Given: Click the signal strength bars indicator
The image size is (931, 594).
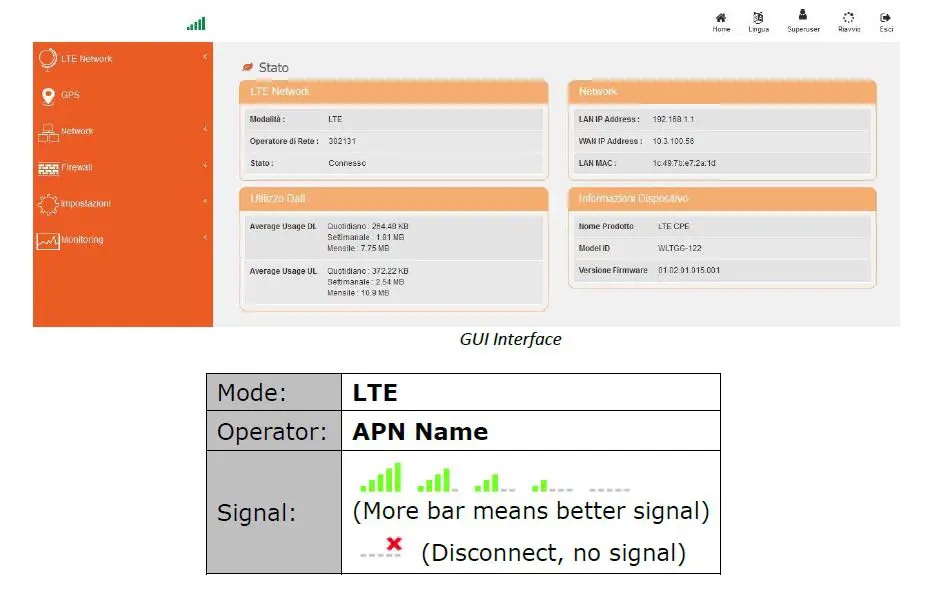Looking at the screenshot, I should [195, 21].
